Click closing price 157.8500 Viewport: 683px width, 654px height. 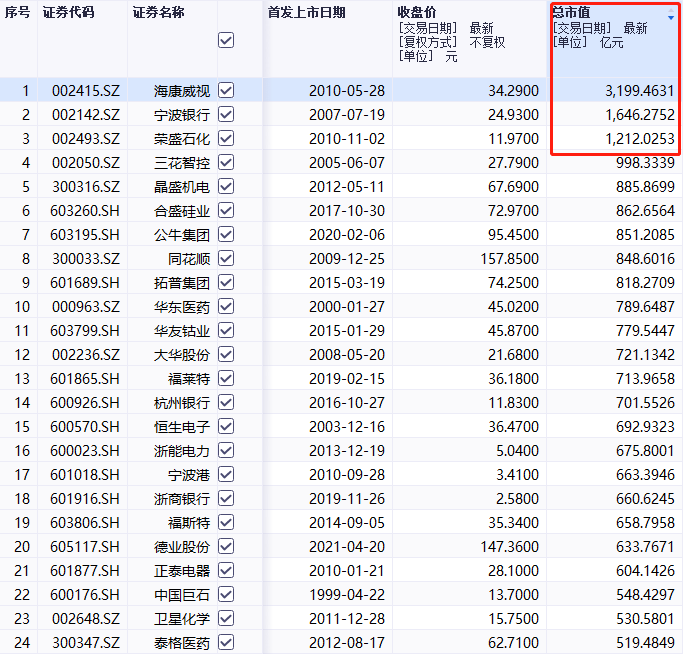pos(509,259)
